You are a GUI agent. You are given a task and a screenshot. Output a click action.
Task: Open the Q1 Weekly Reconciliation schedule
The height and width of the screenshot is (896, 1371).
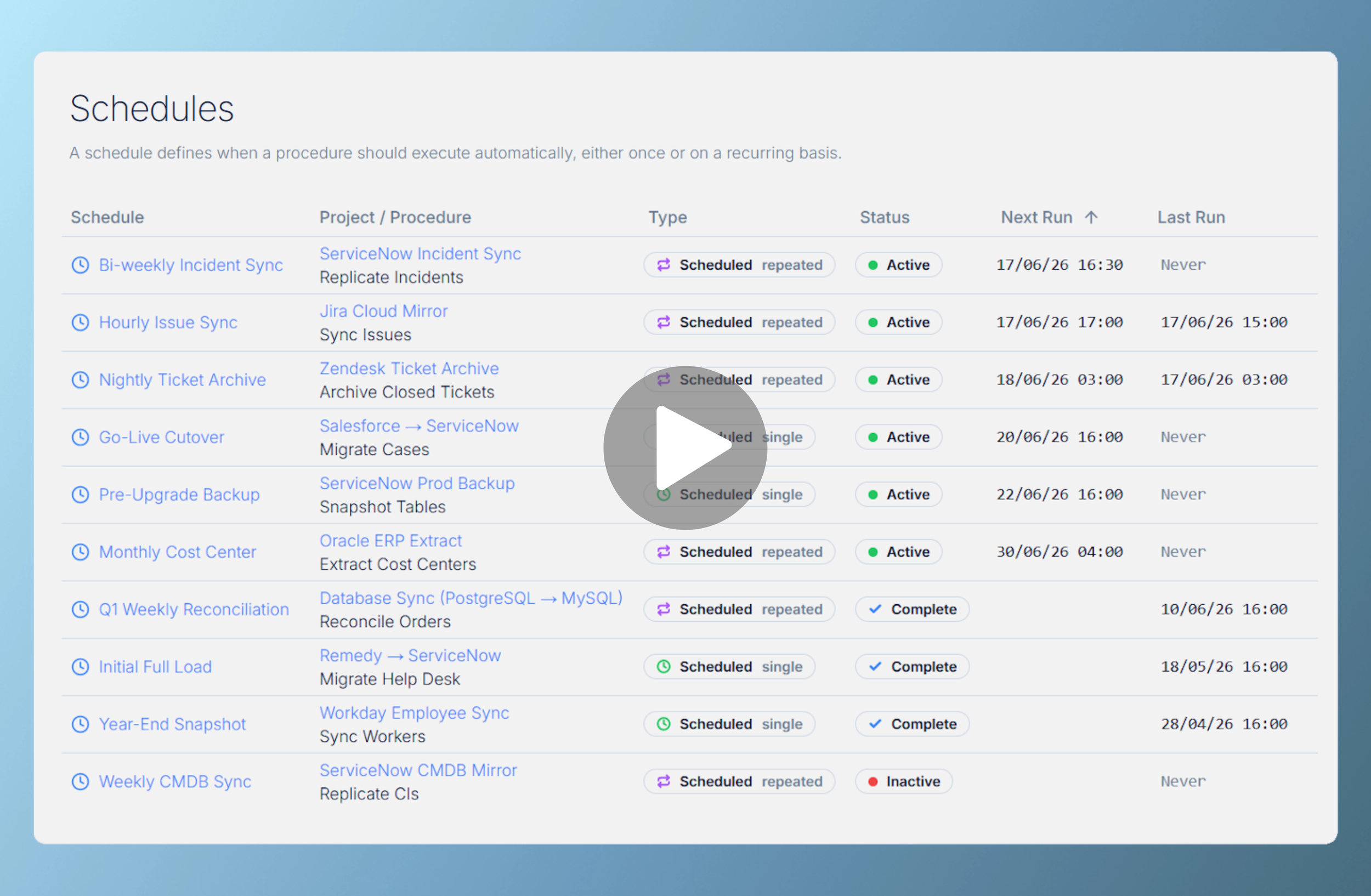click(194, 609)
